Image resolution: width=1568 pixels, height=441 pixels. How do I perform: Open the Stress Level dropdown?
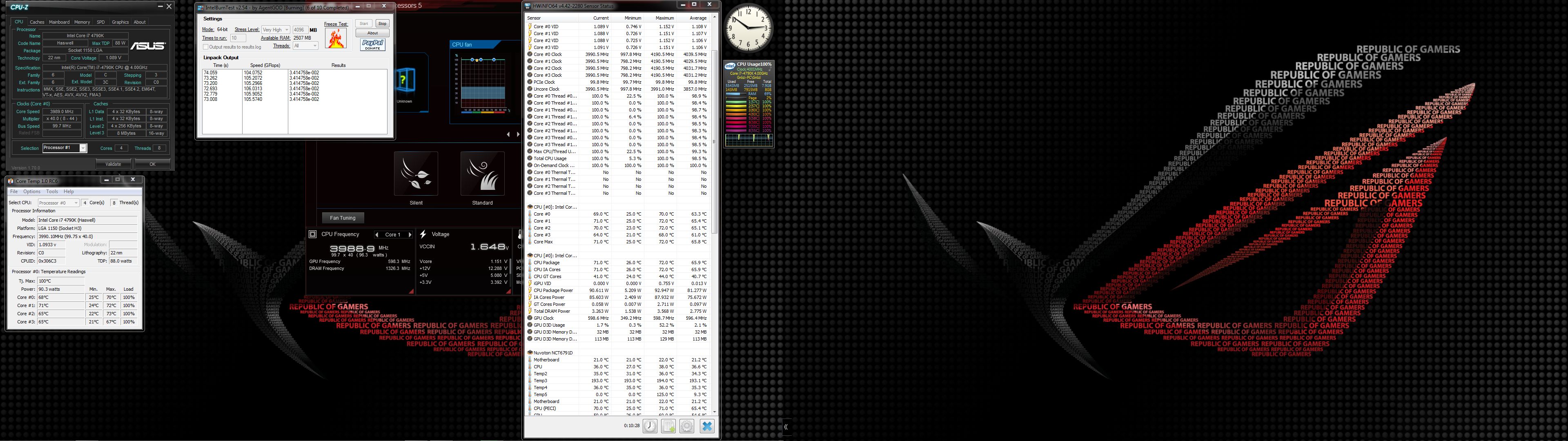tap(275, 30)
